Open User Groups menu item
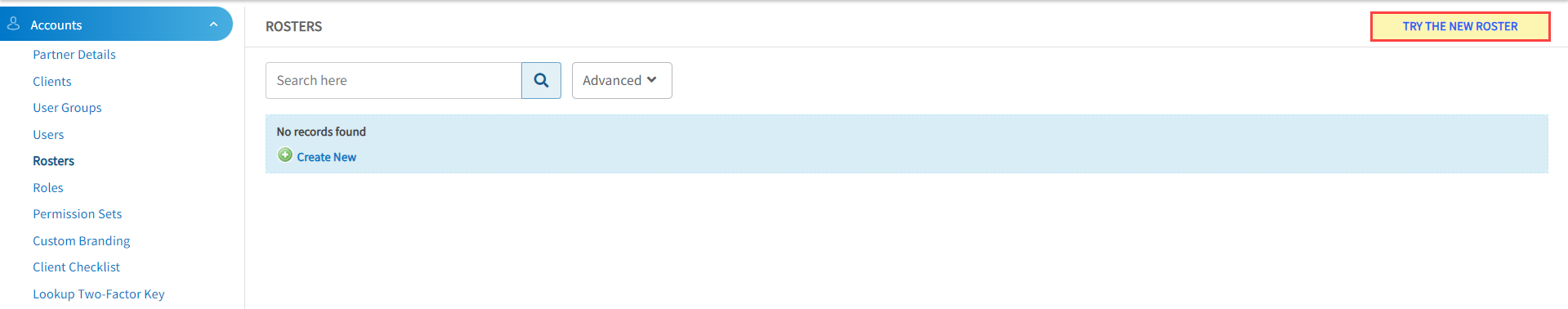 67,108
